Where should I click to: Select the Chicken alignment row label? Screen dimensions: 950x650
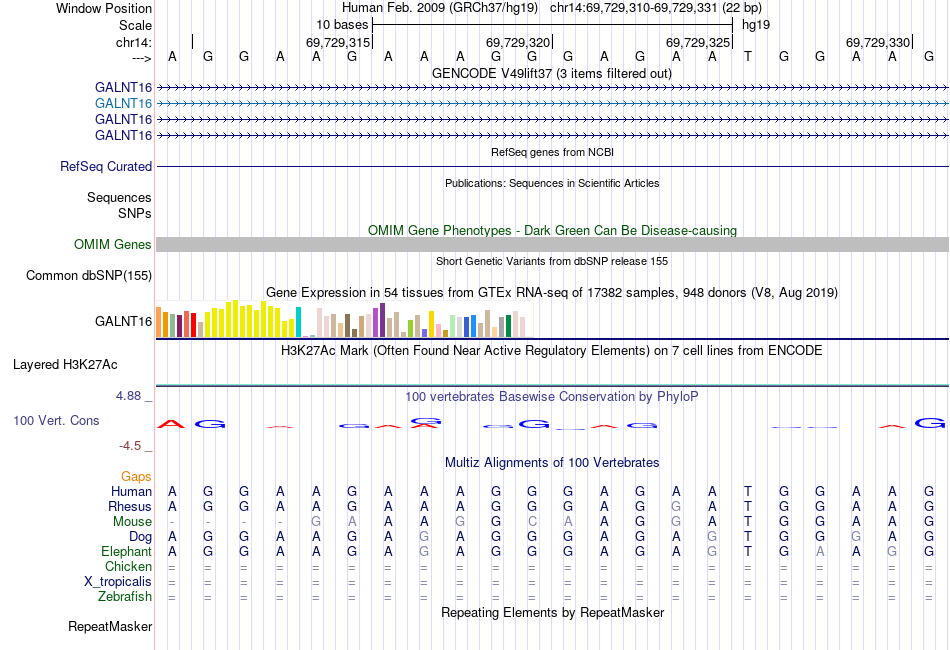128,566
